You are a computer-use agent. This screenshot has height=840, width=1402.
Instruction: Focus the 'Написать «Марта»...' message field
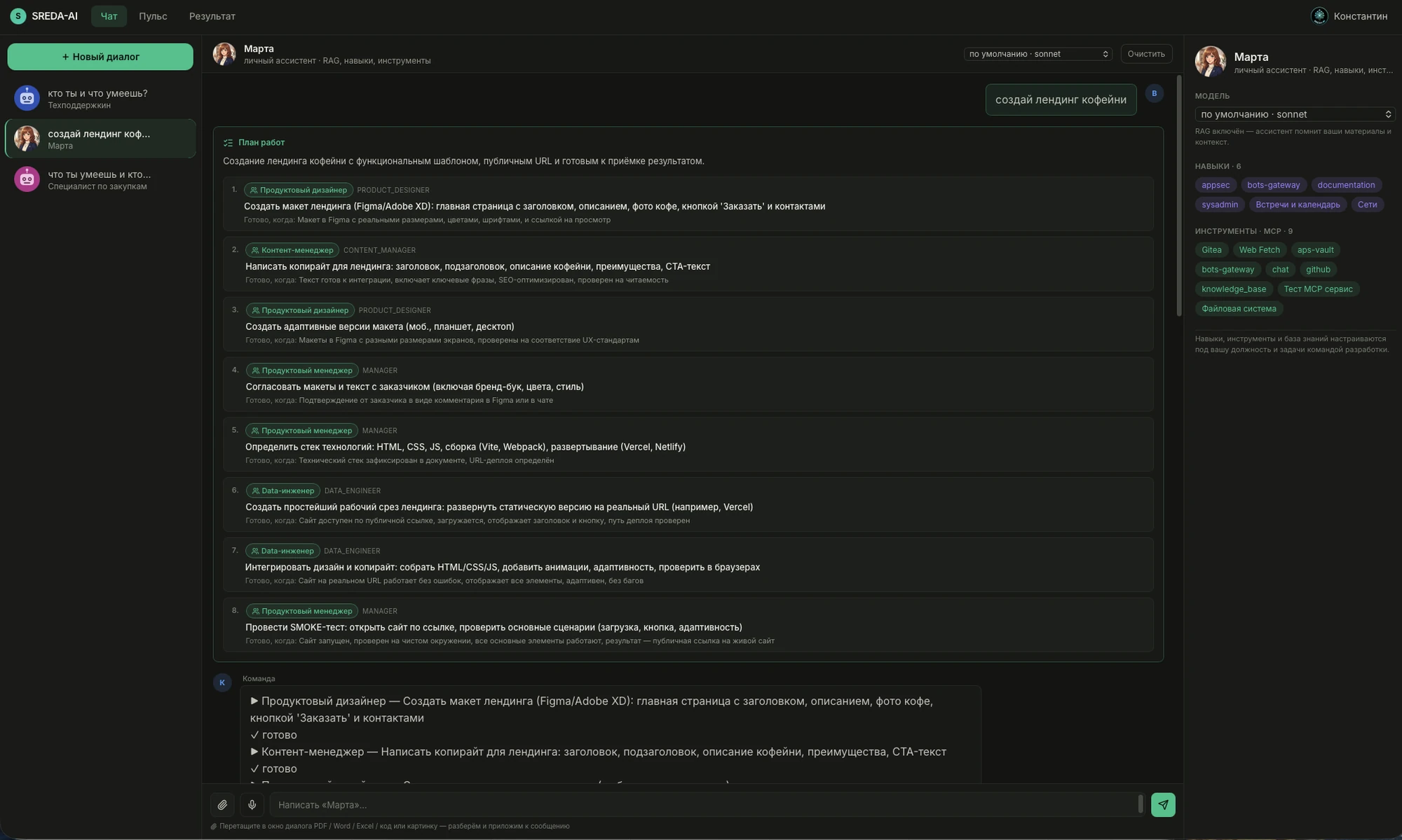point(706,805)
